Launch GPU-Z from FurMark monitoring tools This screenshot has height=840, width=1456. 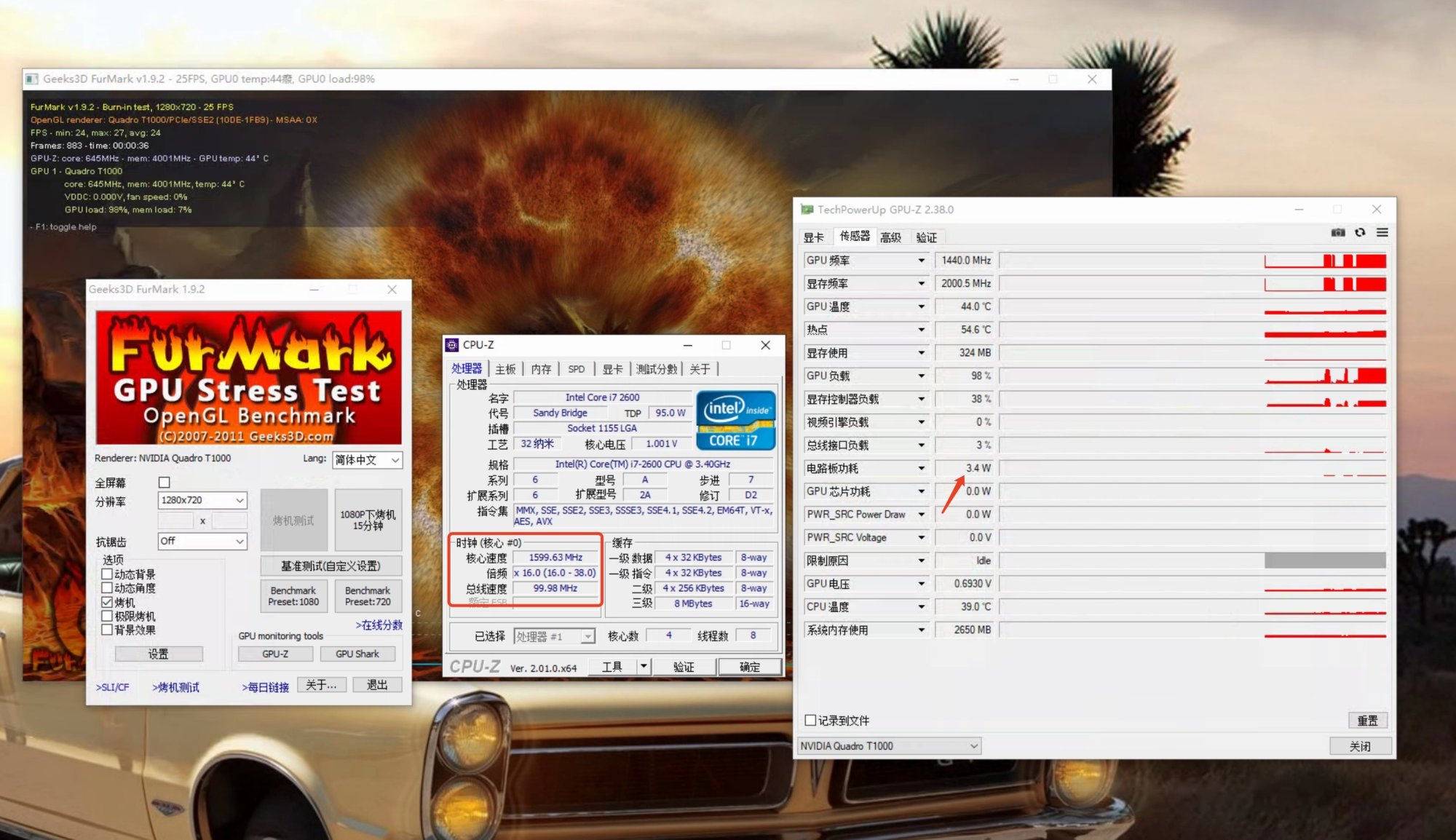[x=276, y=654]
